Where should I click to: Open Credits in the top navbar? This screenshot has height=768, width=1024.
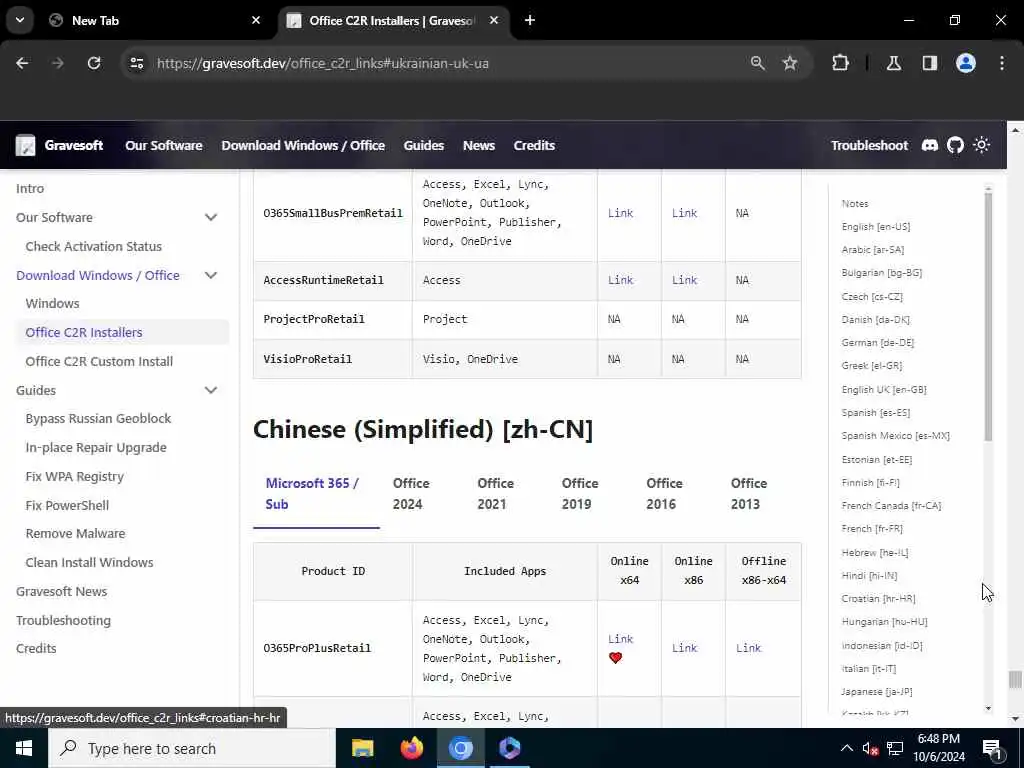[x=534, y=145]
